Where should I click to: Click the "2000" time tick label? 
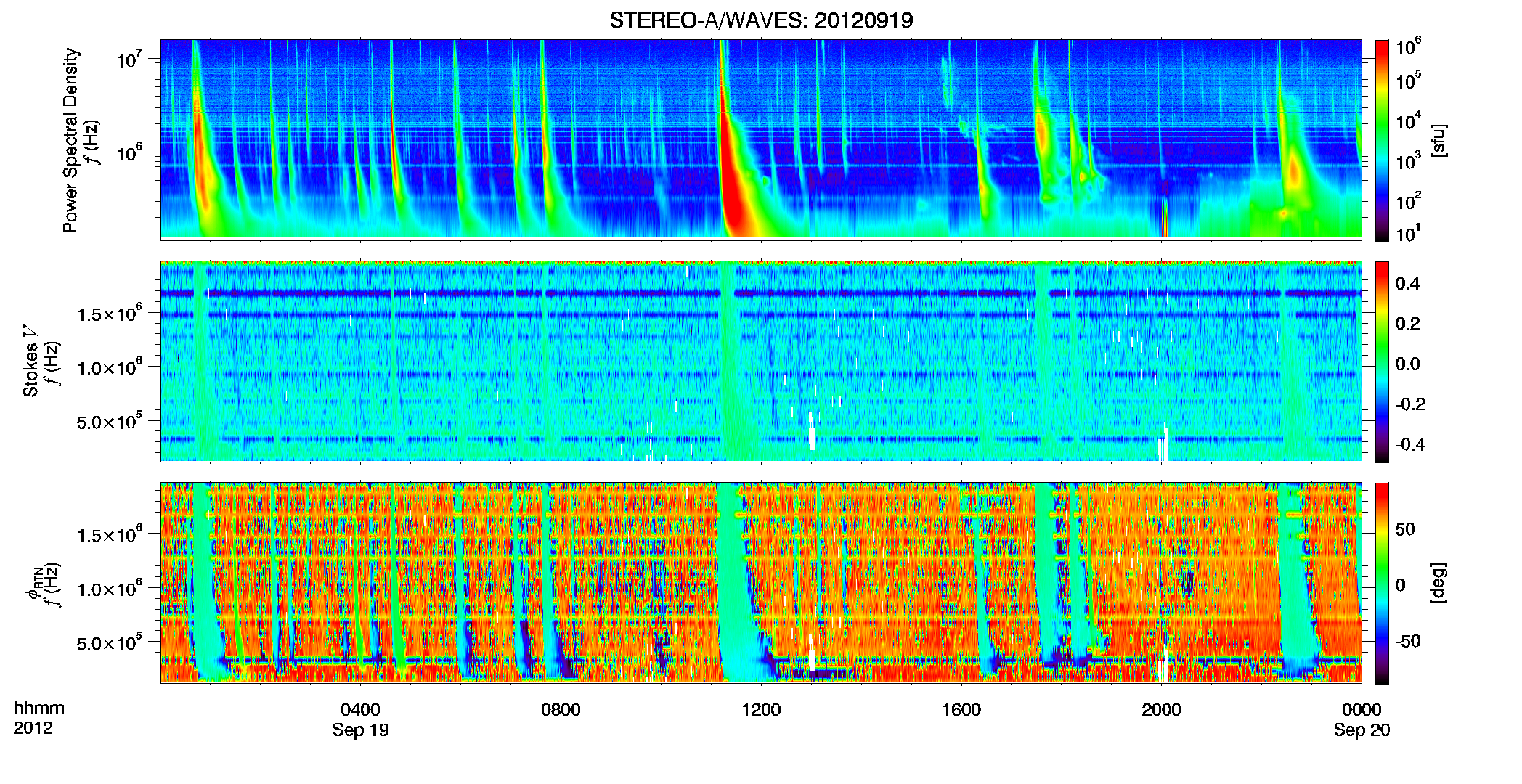coord(1161,710)
